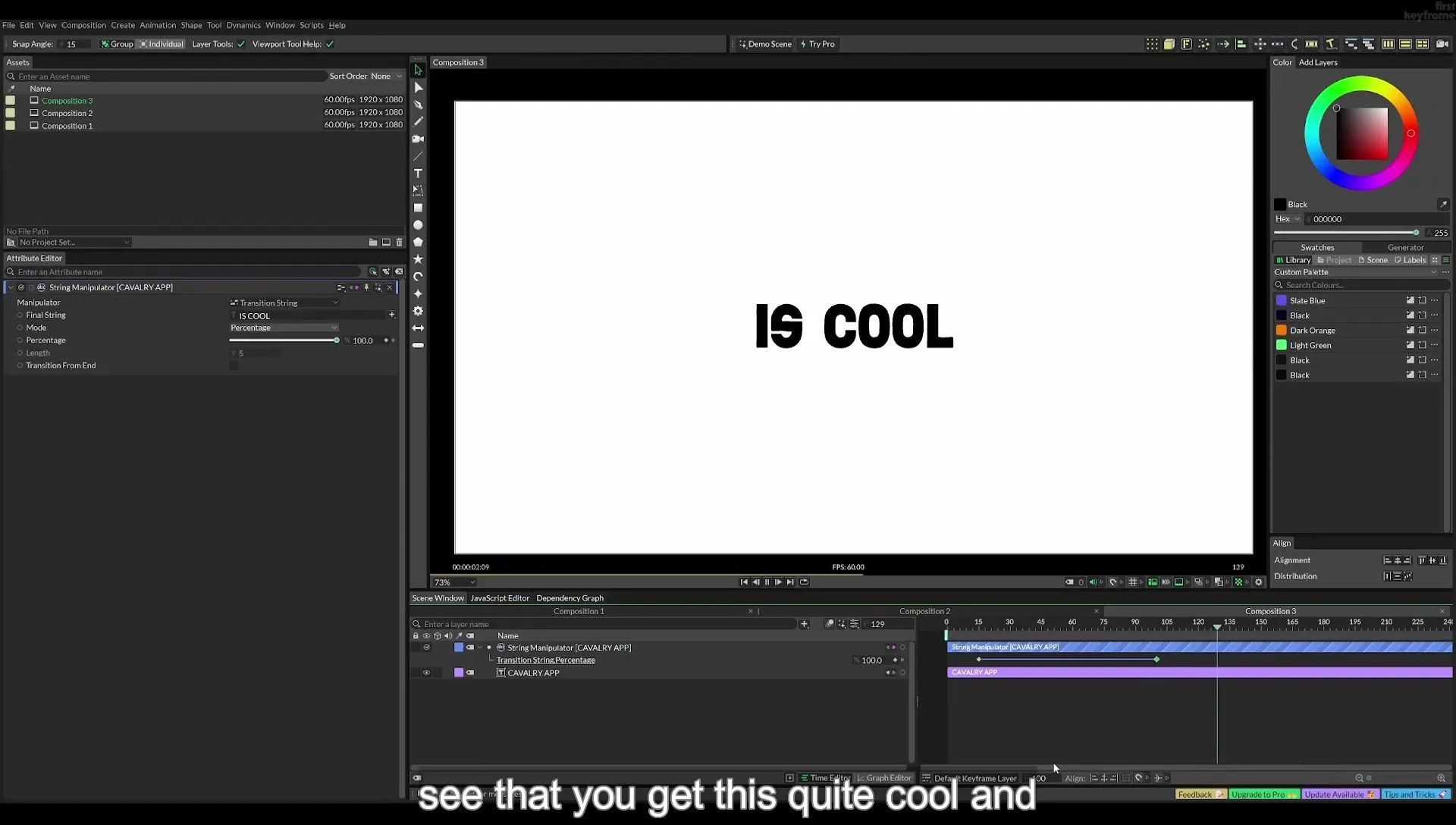This screenshot has height=825, width=1456.
Task: Pause playback in viewport
Action: pos(767,582)
